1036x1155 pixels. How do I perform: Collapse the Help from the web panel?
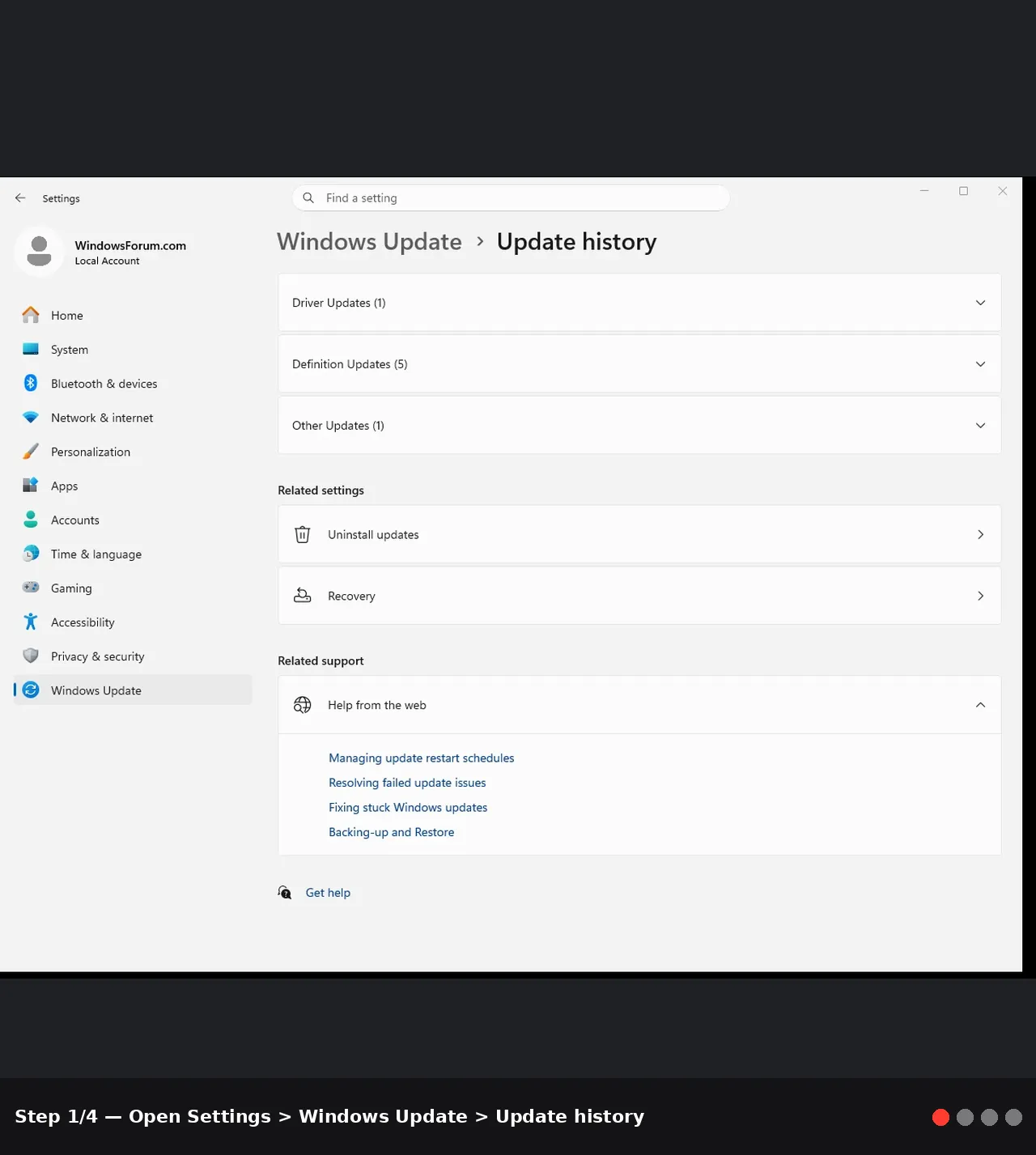pos(980,705)
